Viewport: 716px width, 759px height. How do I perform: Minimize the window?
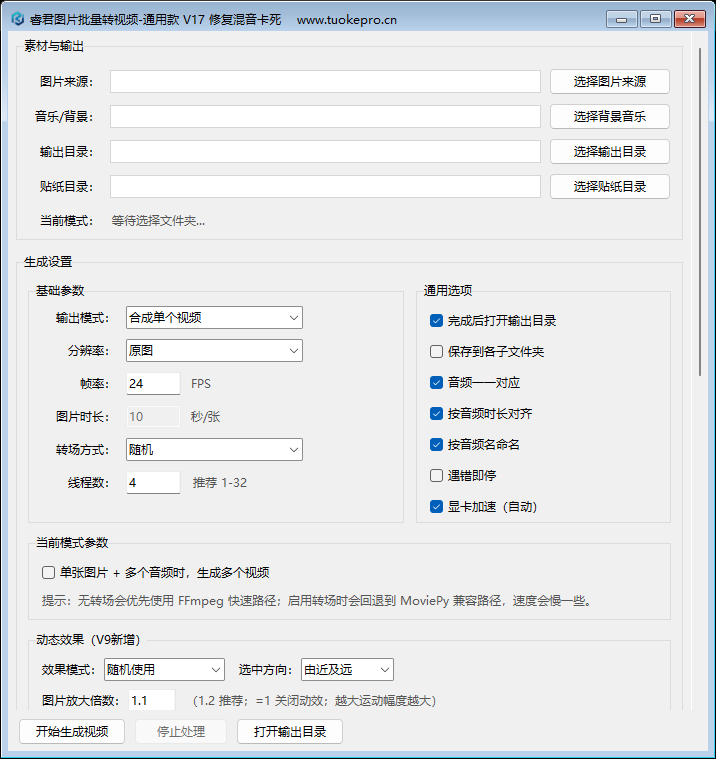pyautogui.click(x=622, y=19)
